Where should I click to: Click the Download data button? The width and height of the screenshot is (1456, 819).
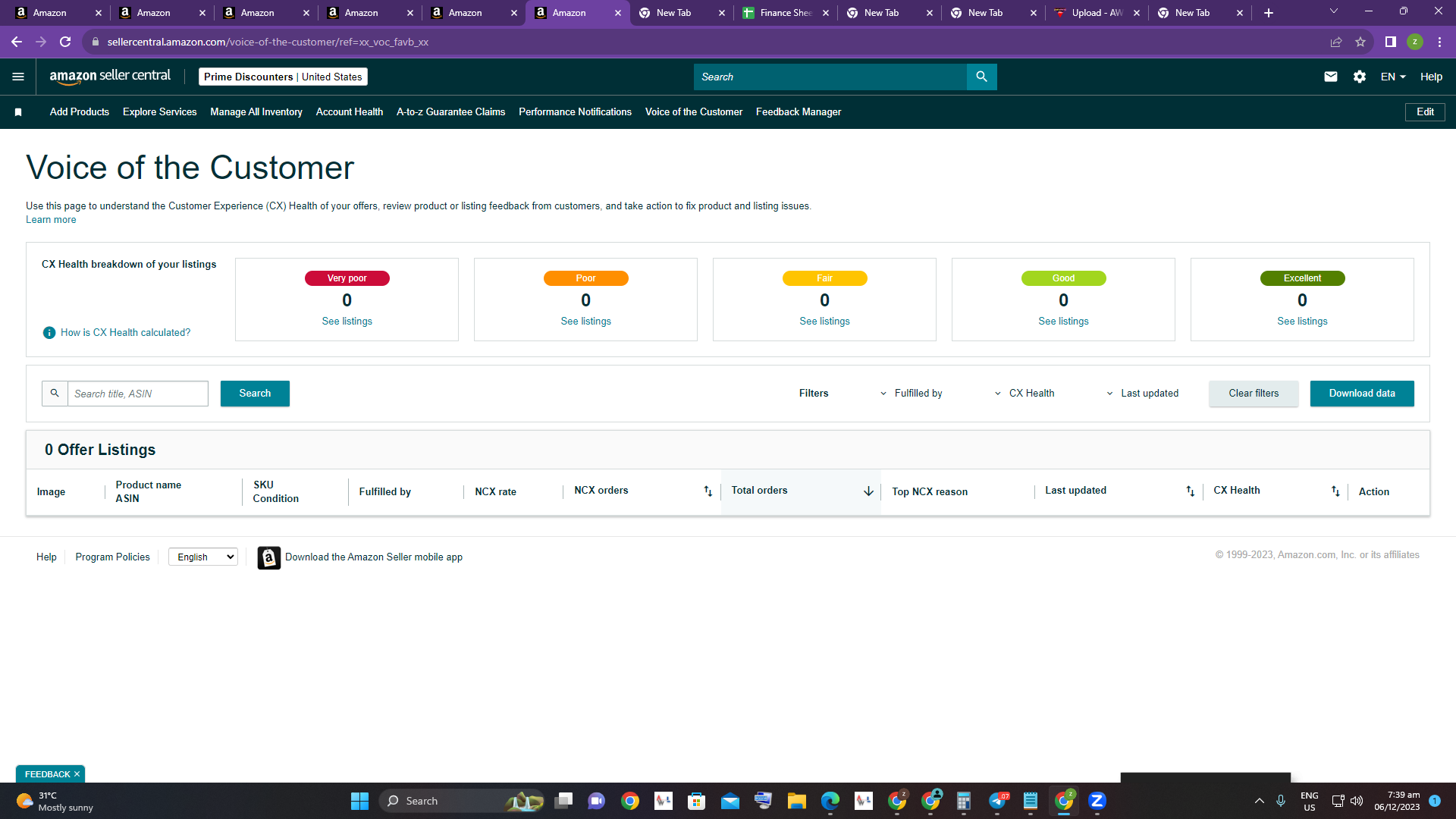(x=1362, y=394)
